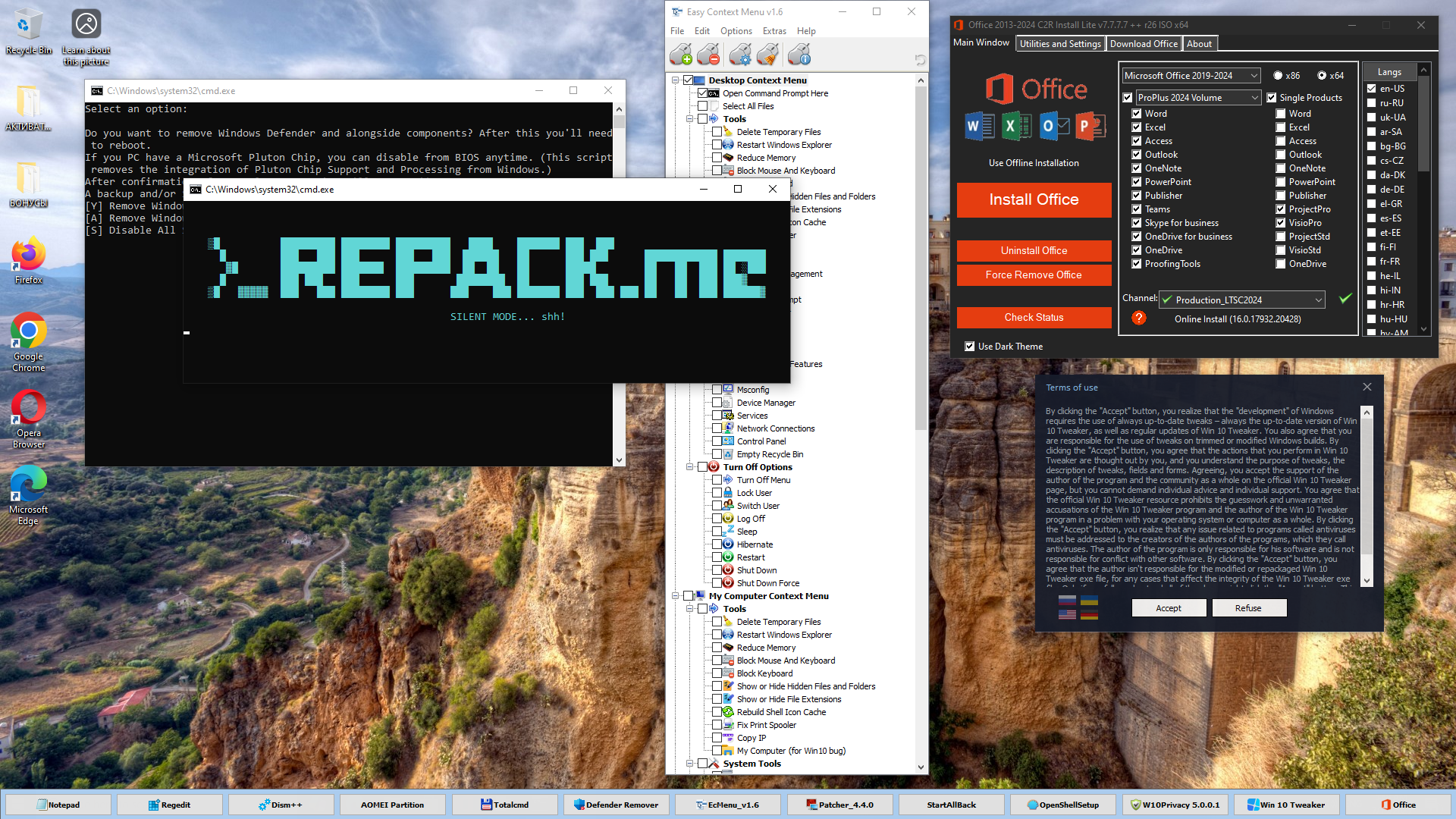Click Regedit in the bottom bar
Viewport: 1456px width, 819px height.
(x=169, y=805)
